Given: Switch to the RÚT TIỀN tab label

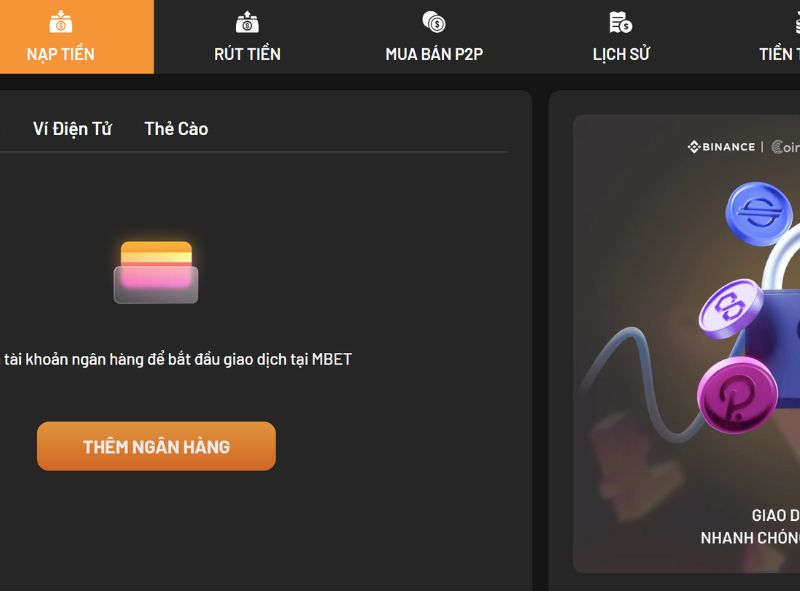Looking at the screenshot, I should click(247, 54).
